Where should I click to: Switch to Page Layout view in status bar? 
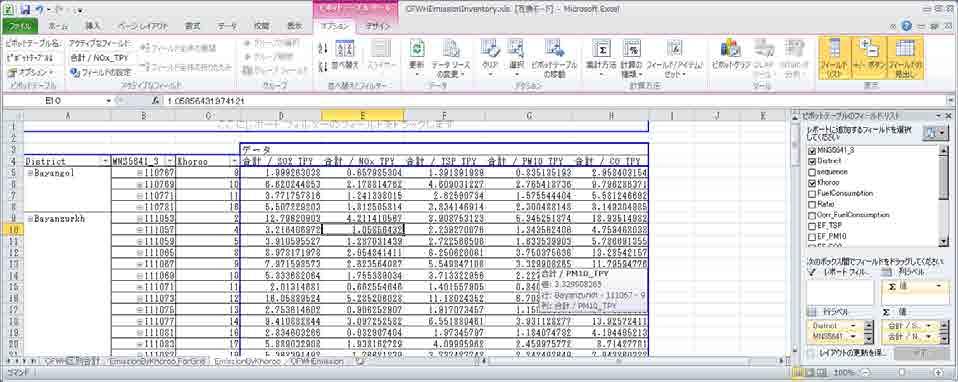[x=811, y=372]
